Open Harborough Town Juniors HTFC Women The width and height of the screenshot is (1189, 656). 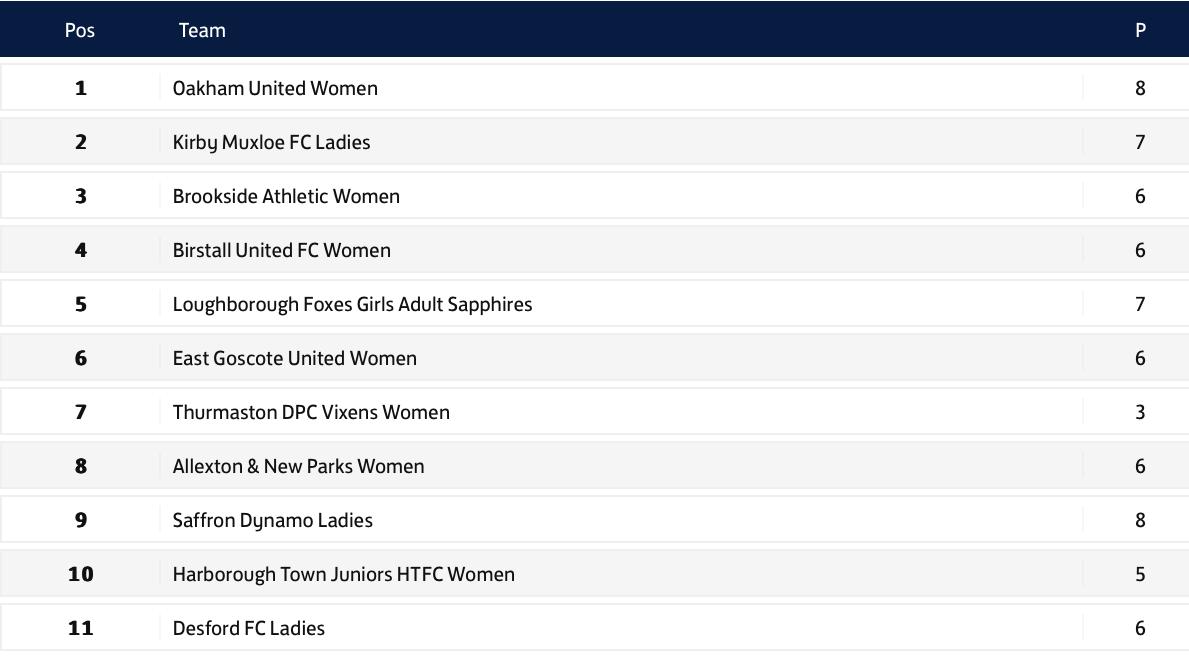coord(343,574)
